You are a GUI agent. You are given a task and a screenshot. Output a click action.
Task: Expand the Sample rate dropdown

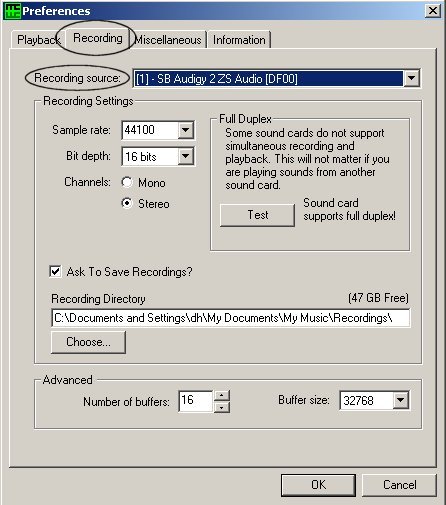(x=186, y=130)
